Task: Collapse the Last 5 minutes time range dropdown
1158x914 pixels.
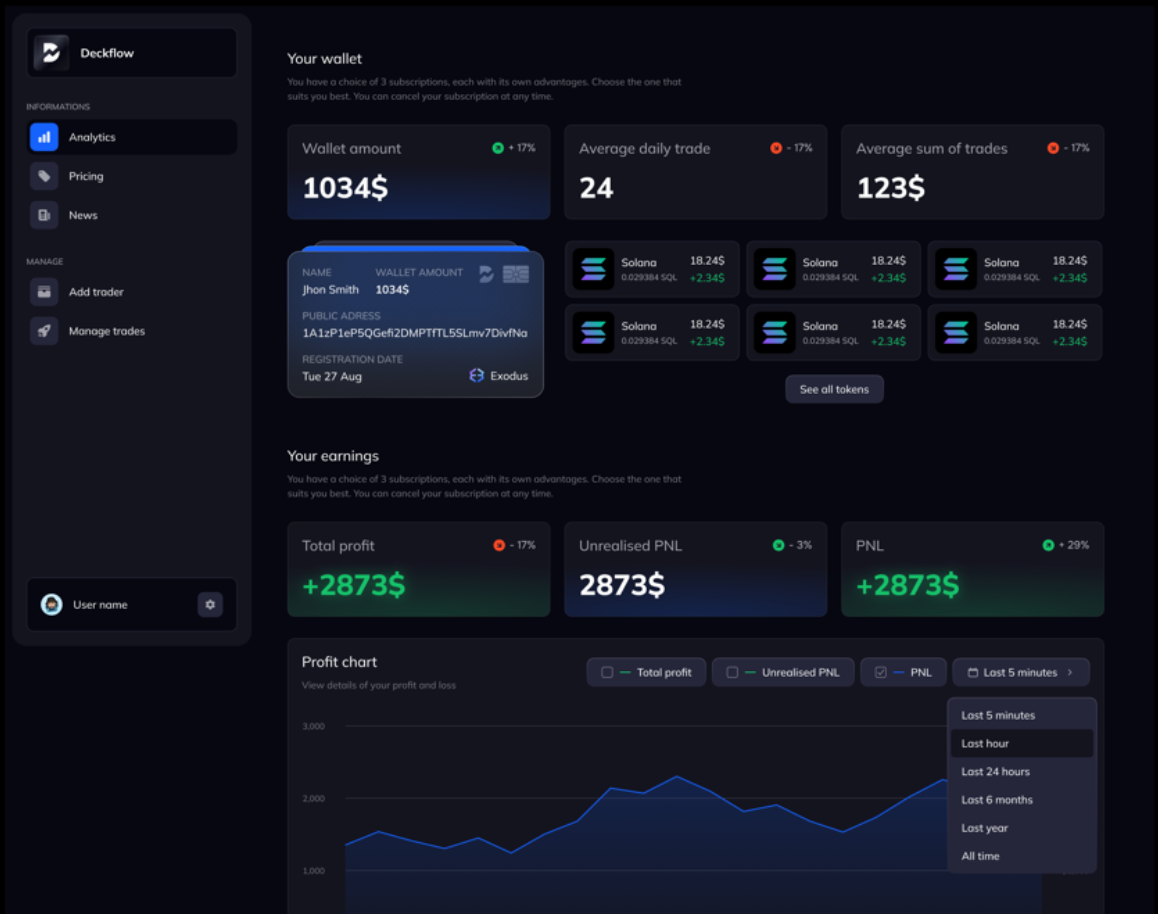Action: pyautogui.click(x=1020, y=672)
